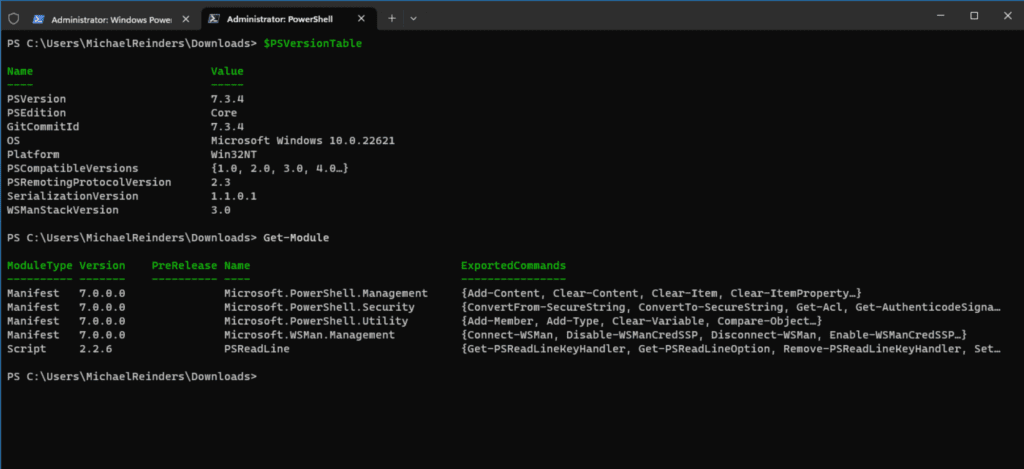This screenshot has height=469, width=1024.
Task: Click Microsoft.PowerShell.Security module name
Action: 319,307
